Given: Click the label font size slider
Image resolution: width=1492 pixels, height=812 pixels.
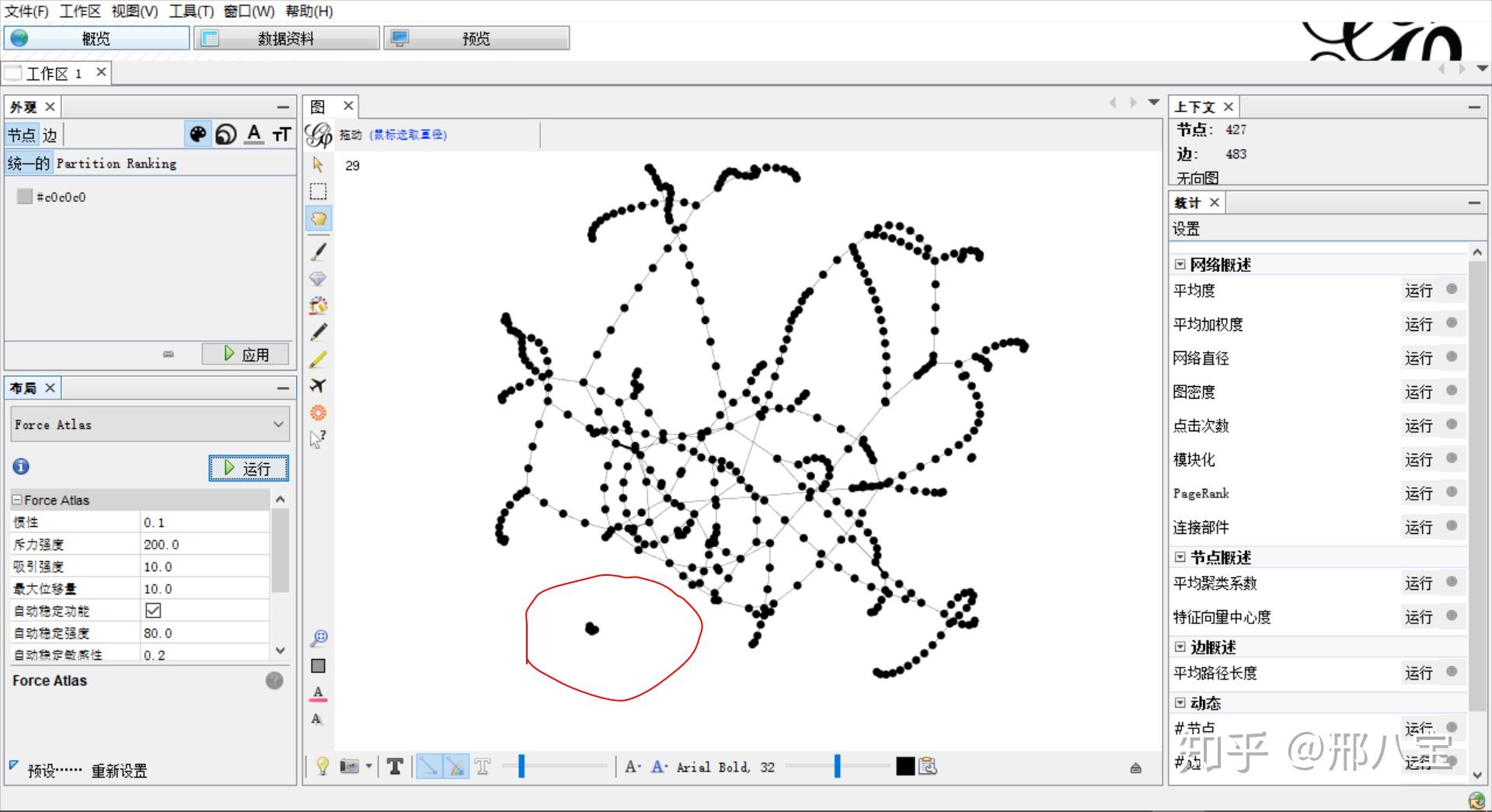Looking at the screenshot, I should click(837, 767).
